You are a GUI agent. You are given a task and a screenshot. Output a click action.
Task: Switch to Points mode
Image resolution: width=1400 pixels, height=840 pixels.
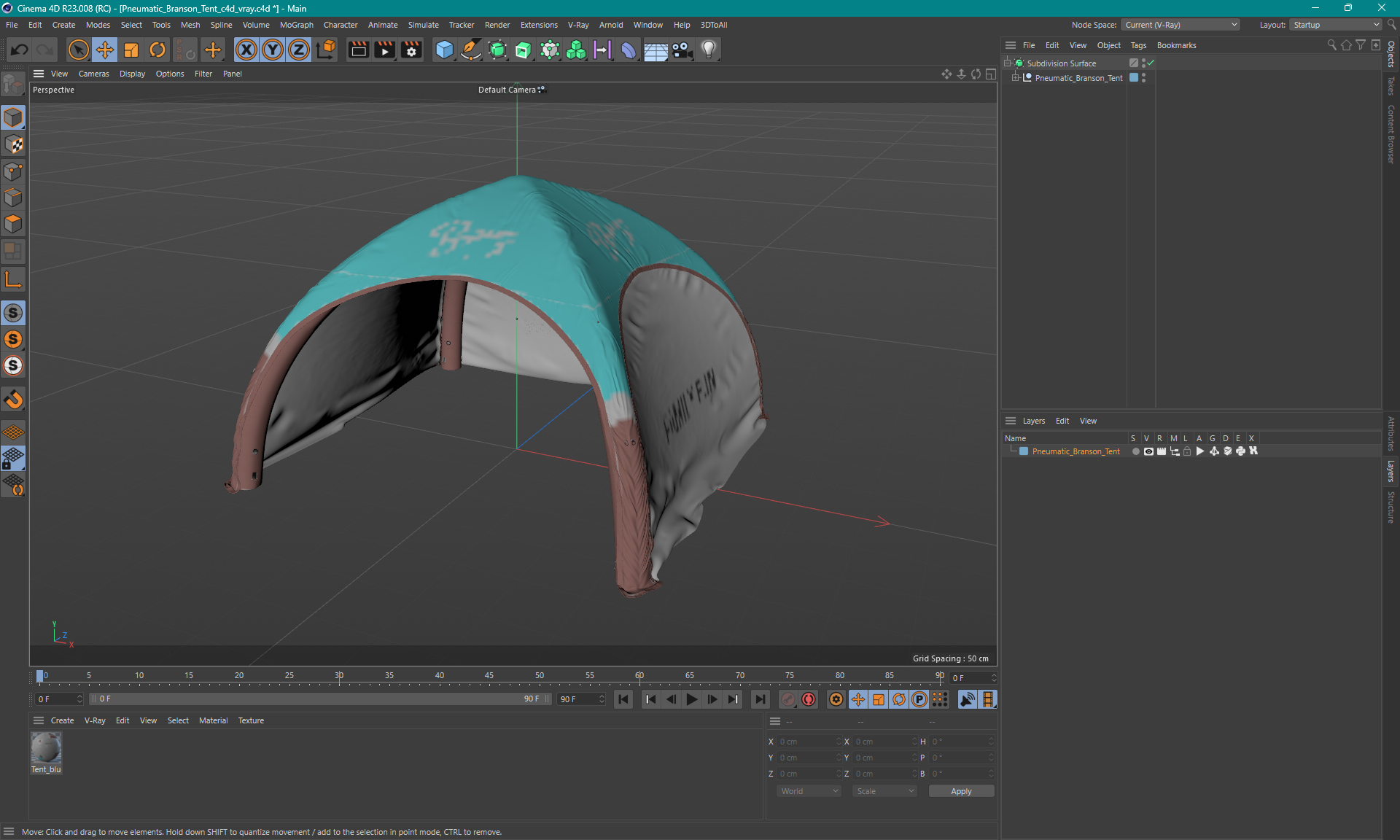(x=13, y=171)
